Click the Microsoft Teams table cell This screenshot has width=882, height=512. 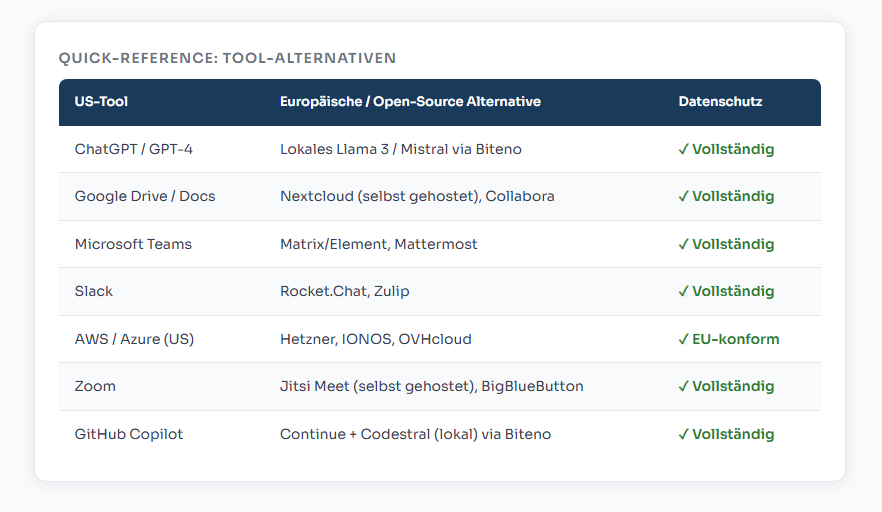point(133,244)
